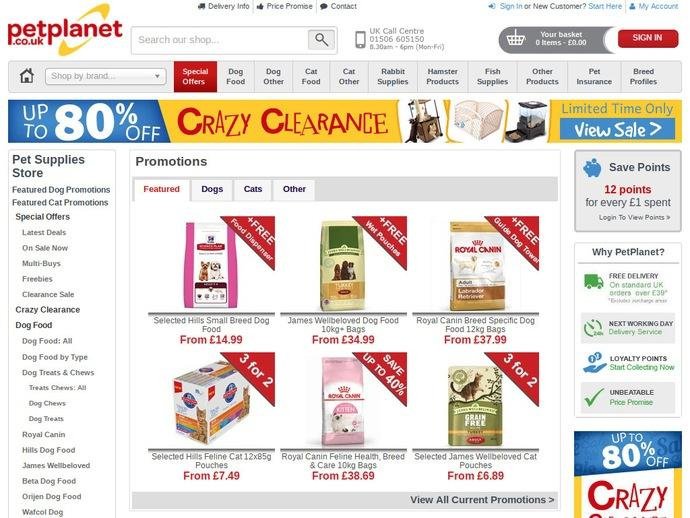Click the red SIGN IN button
Image resolution: width=690 pixels, height=518 pixels.
pos(648,38)
